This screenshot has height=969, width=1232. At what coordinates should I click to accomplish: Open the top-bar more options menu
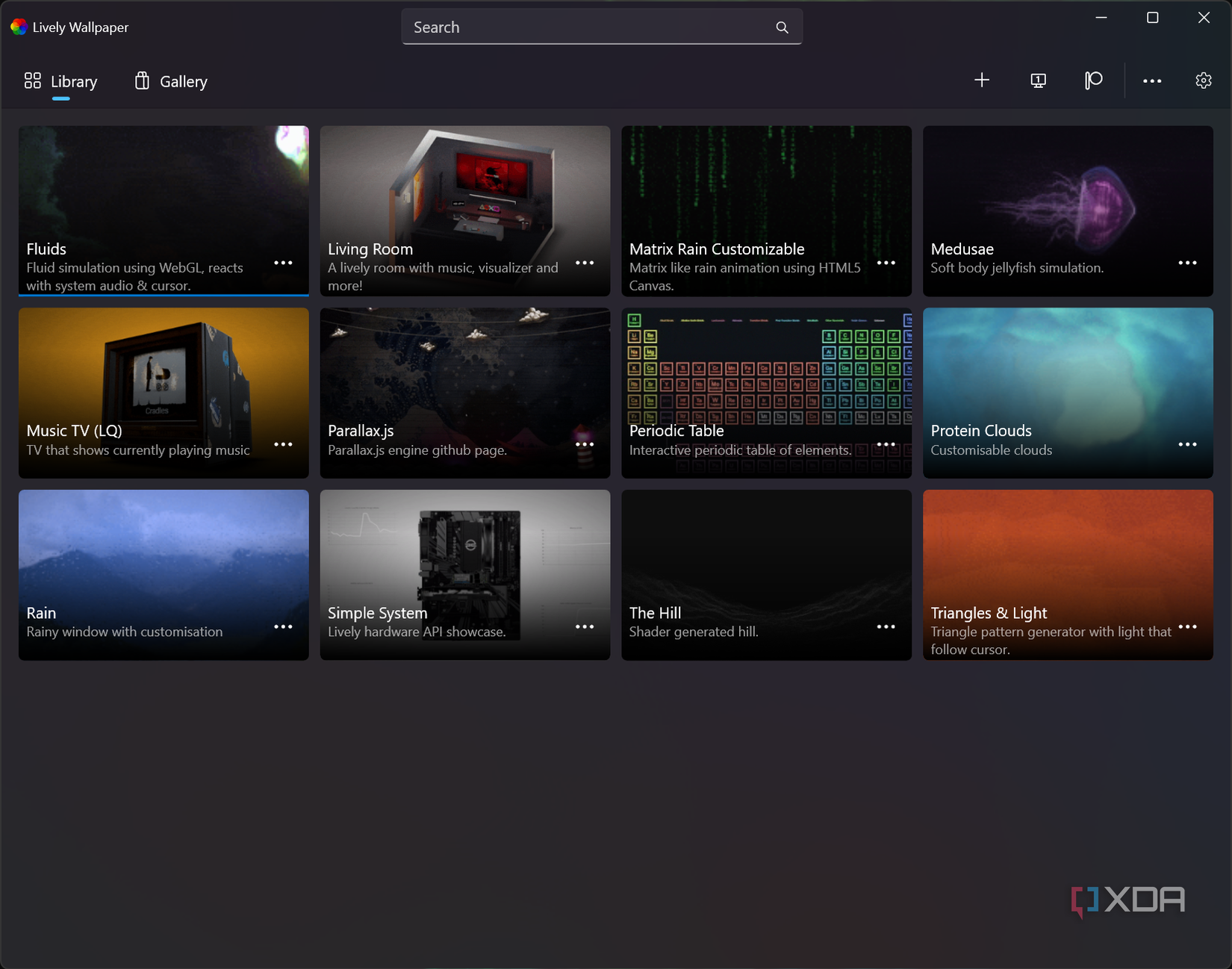click(x=1151, y=80)
